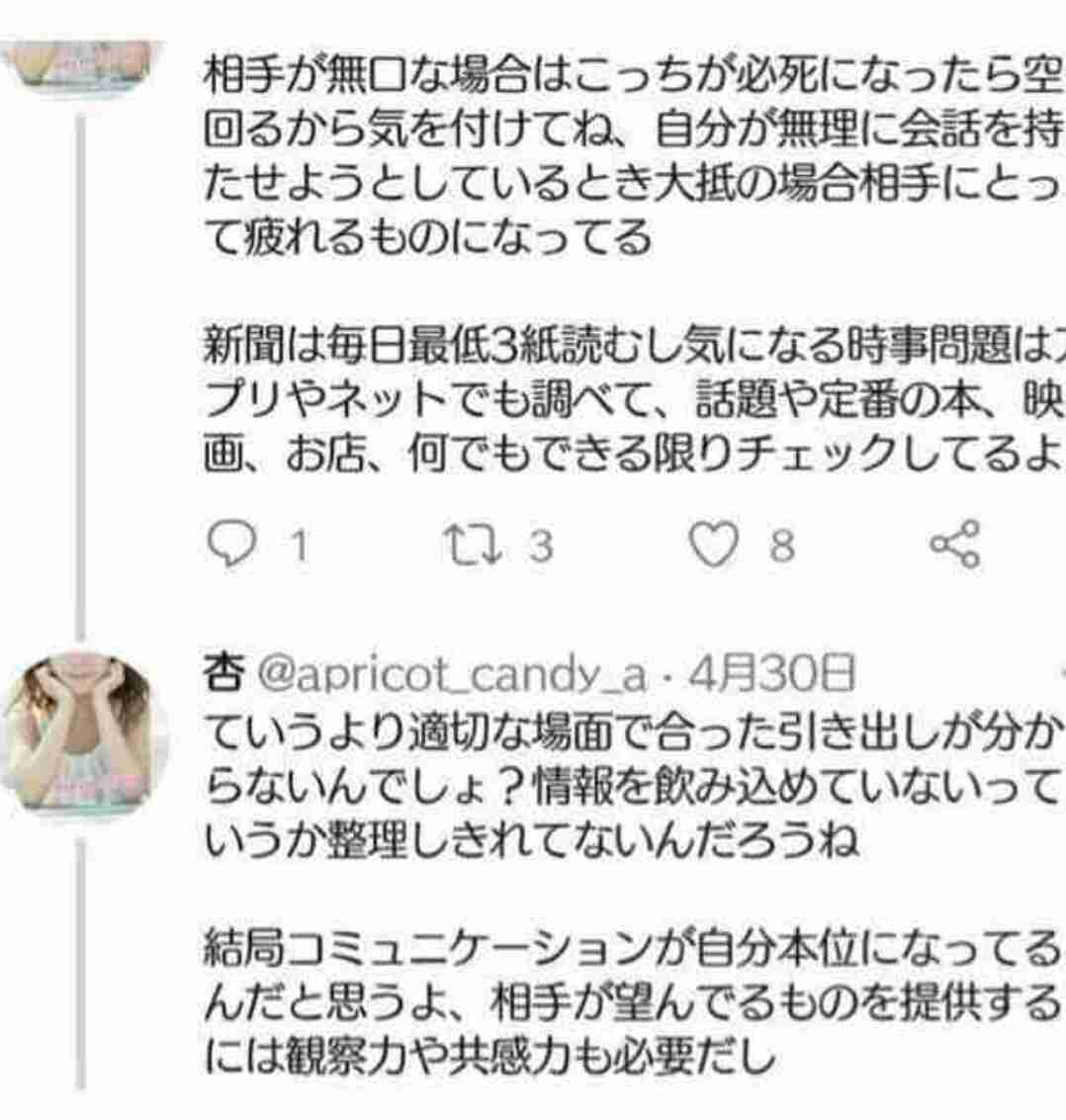Click the line て疲れるものになってる
The width and height of the screenshot is (1066, 1120).
(428, 237)
